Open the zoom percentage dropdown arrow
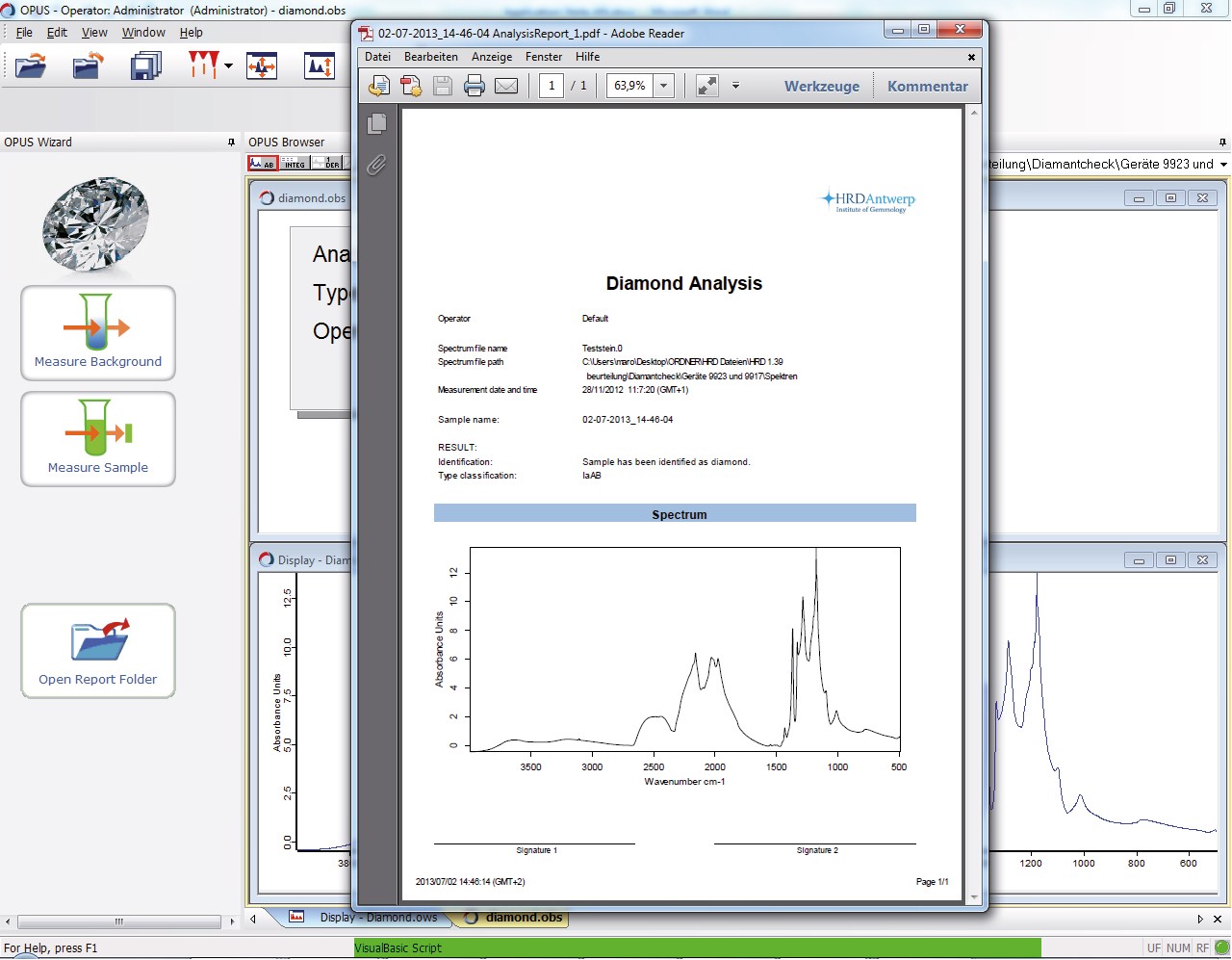 (x=663, y=86)
